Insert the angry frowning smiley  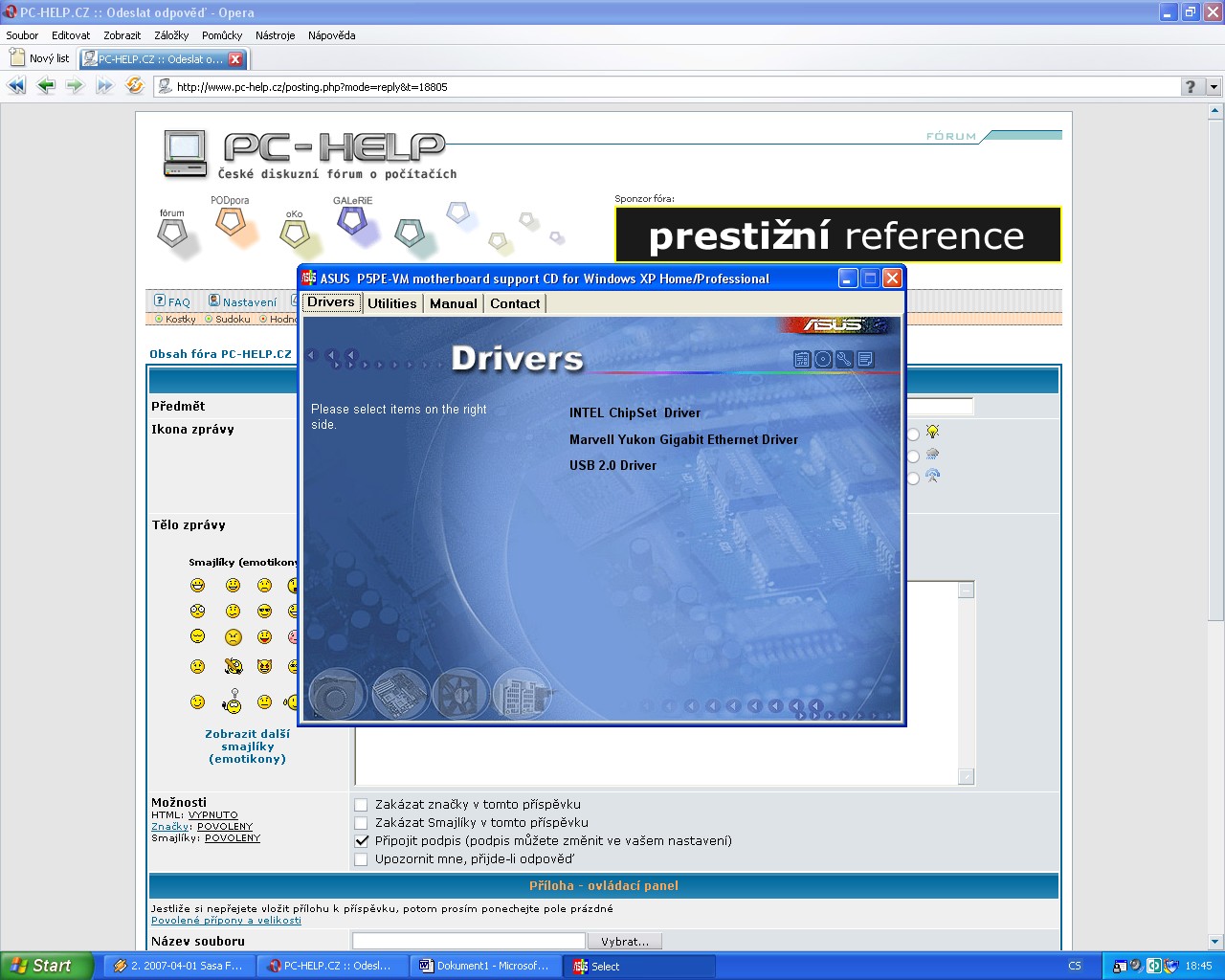[233, 636]
